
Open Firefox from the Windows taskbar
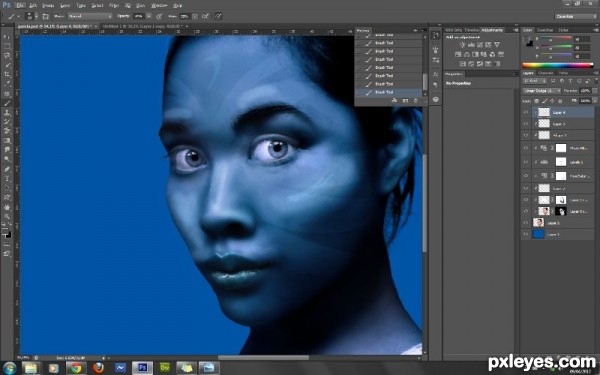(x=98, y=368)
